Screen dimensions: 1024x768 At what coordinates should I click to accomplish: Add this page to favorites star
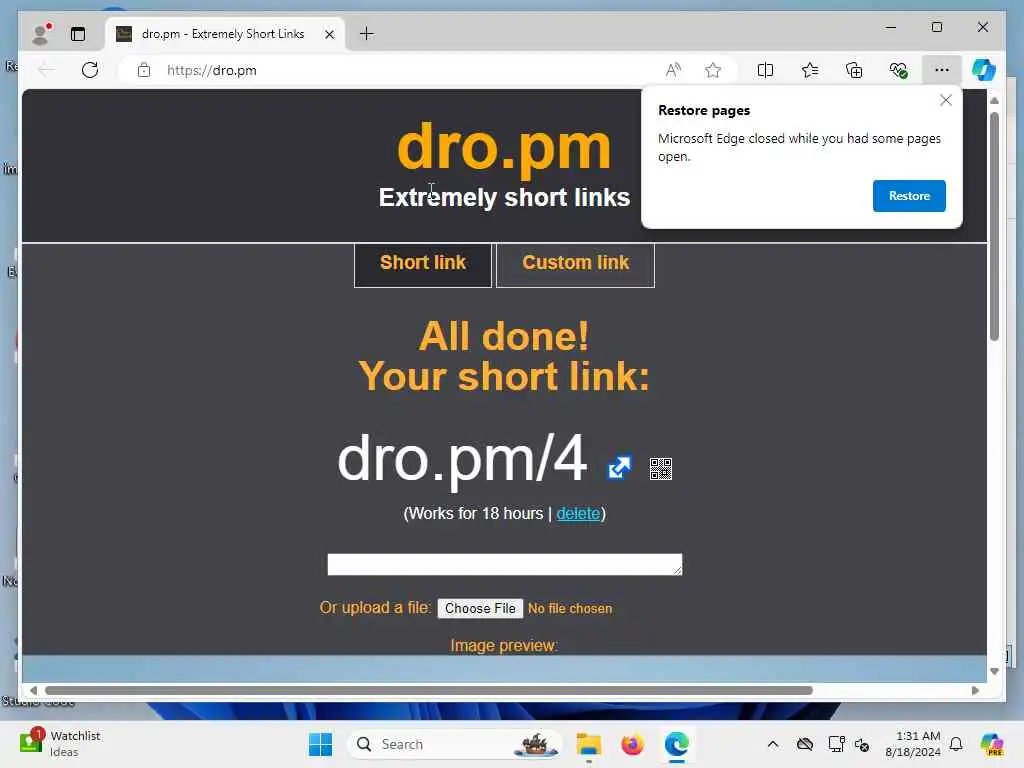(713, 70)
